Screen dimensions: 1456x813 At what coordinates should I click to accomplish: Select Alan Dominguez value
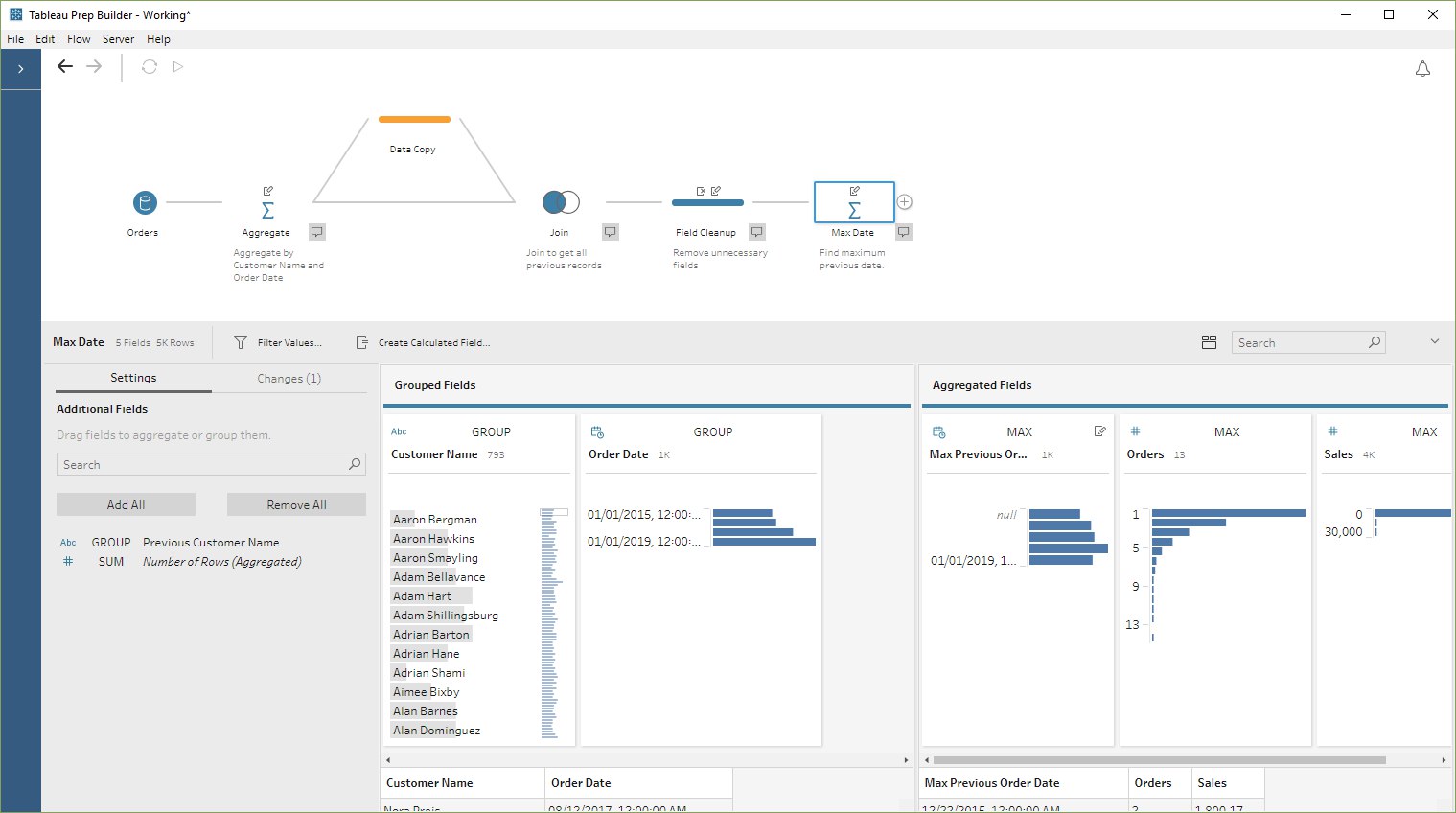436,731
